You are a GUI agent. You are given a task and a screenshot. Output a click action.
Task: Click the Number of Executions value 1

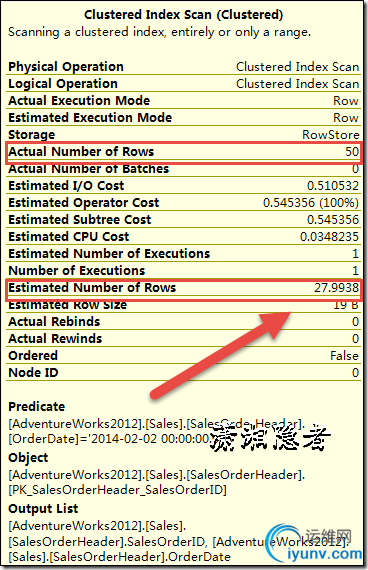click(355, 271)
